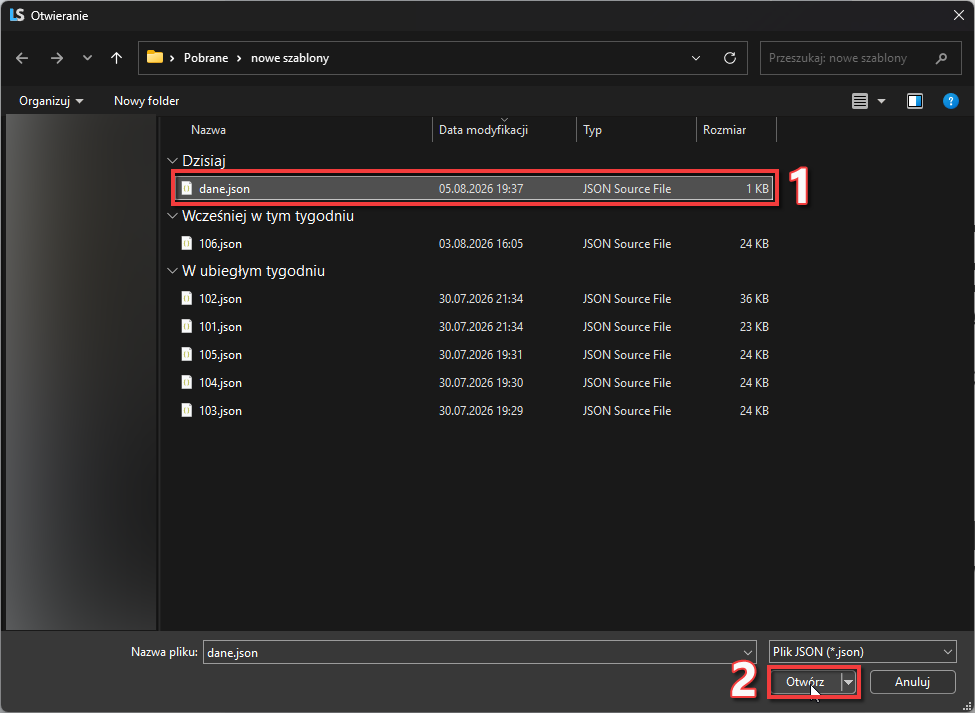Select the 103.json file
This screenshot has width=975, height=713.
(474, 411)
